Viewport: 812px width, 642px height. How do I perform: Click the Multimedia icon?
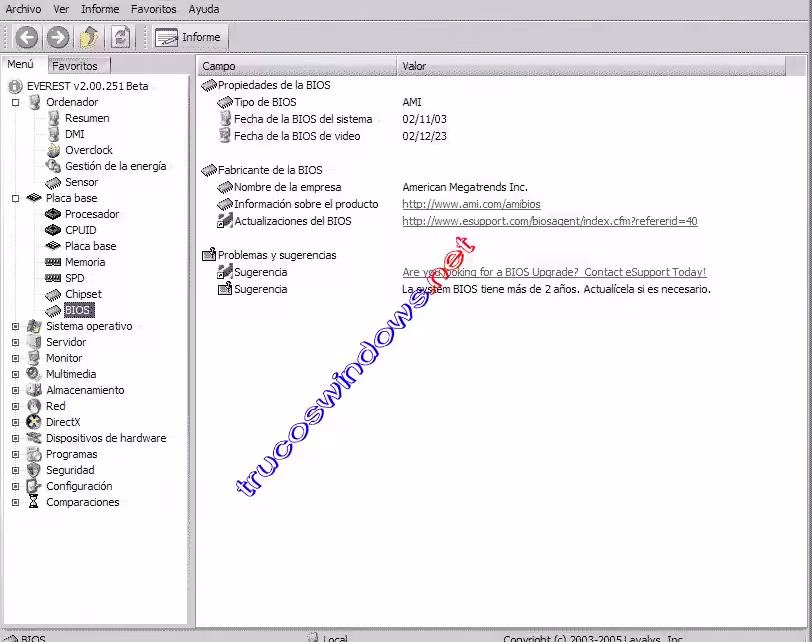click(34, 374)
